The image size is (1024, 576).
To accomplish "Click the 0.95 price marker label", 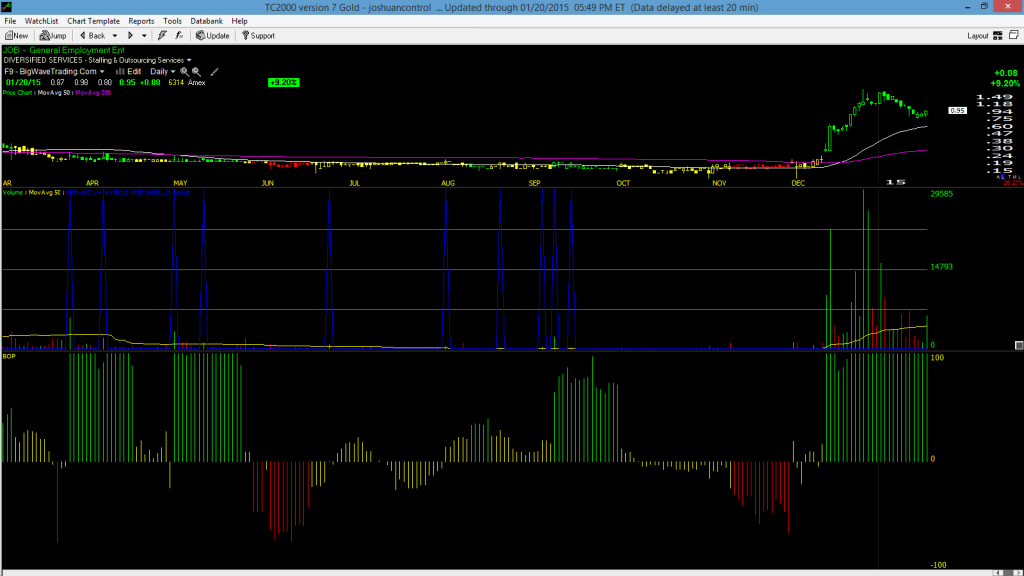I will [x=957, y=111].
